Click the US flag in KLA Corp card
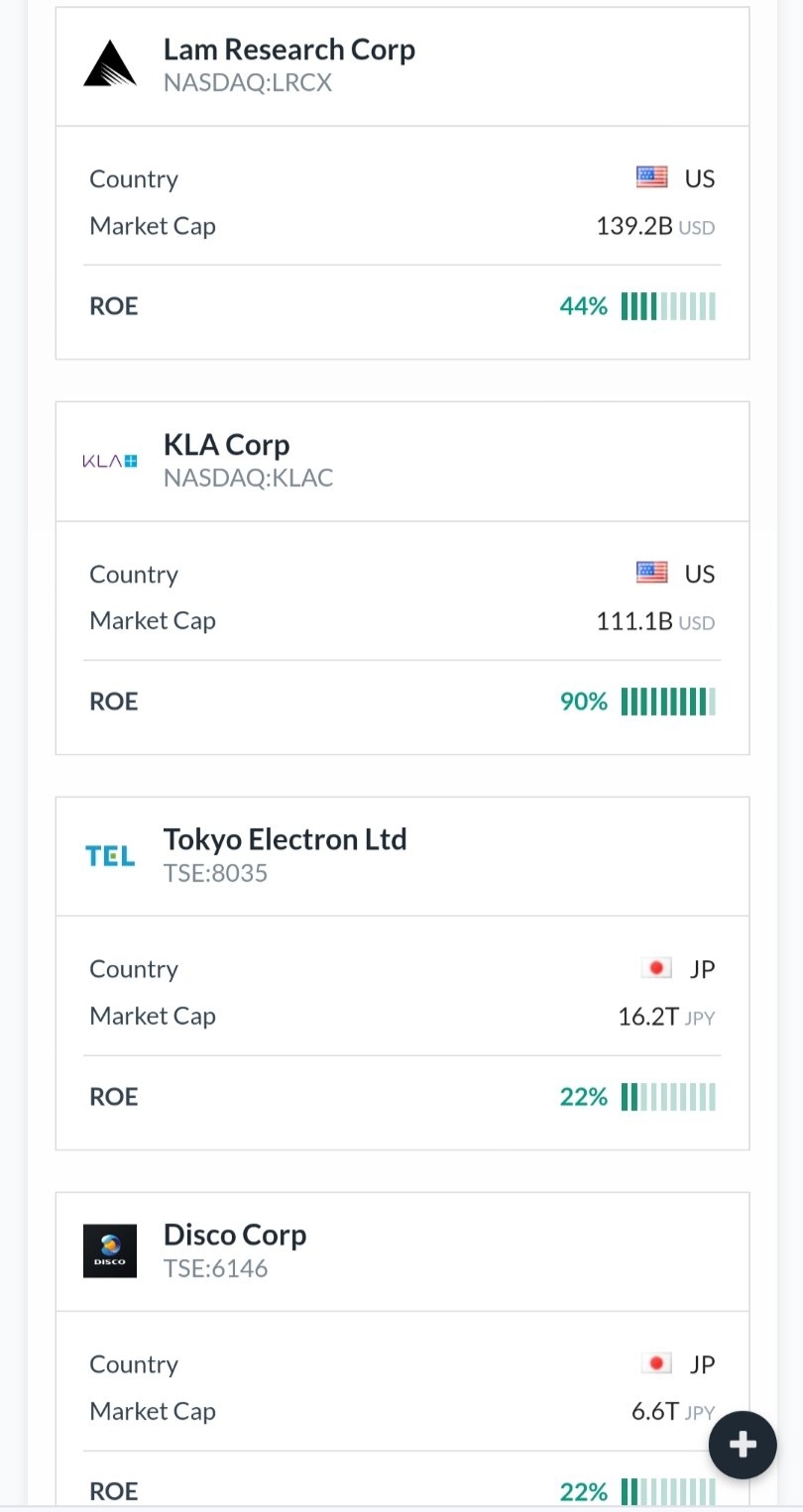The width and height of the screenshot is (803, 1512). pos(652,573)
